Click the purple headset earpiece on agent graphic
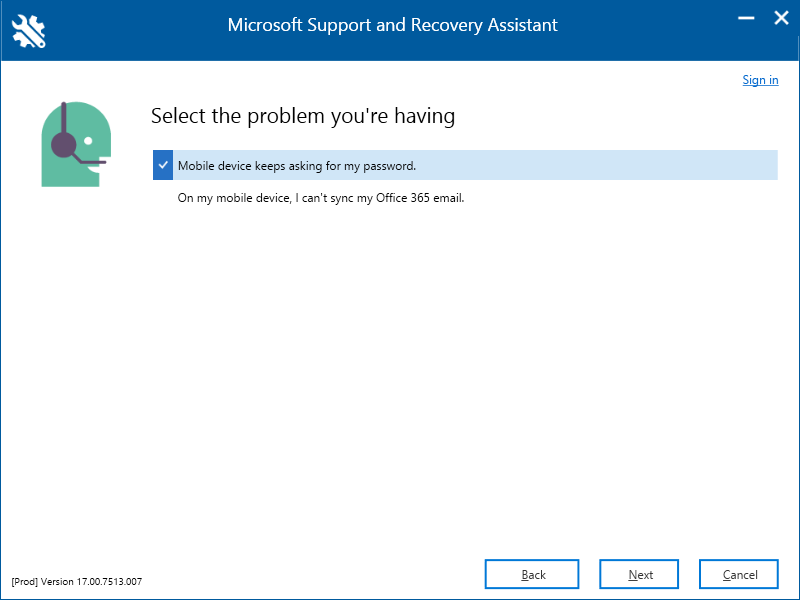 pos(64,144)
